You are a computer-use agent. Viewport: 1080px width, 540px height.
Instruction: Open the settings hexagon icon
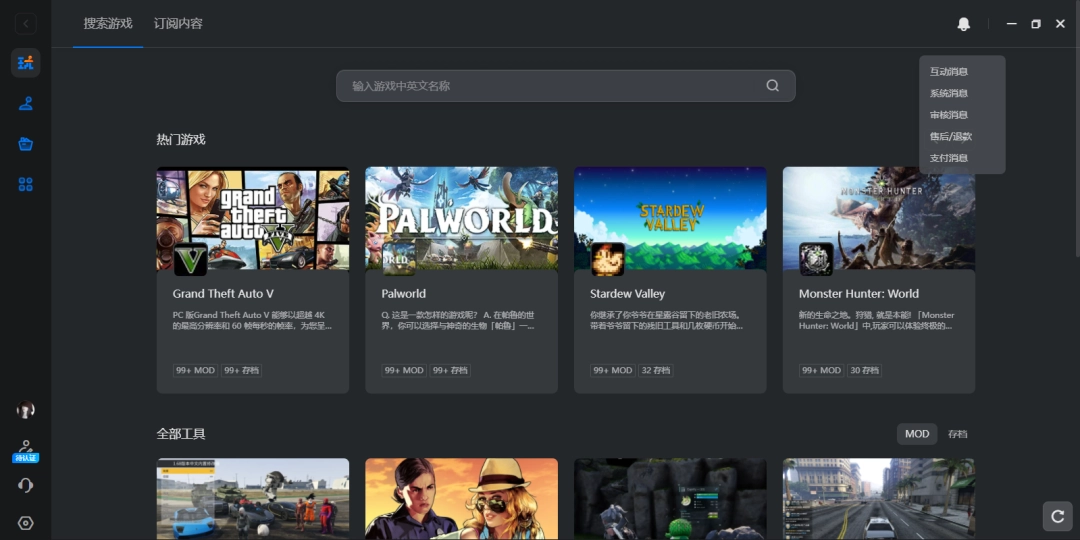pyautogui.click(x=26, y=523)
